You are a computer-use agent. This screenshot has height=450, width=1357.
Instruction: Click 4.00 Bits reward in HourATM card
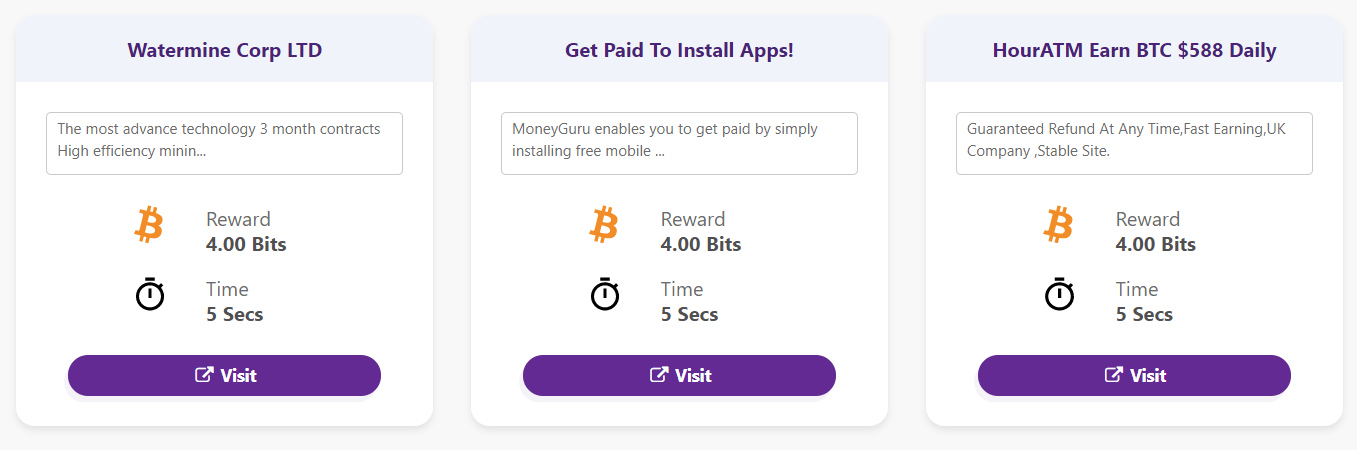[x=1156, y=244]
